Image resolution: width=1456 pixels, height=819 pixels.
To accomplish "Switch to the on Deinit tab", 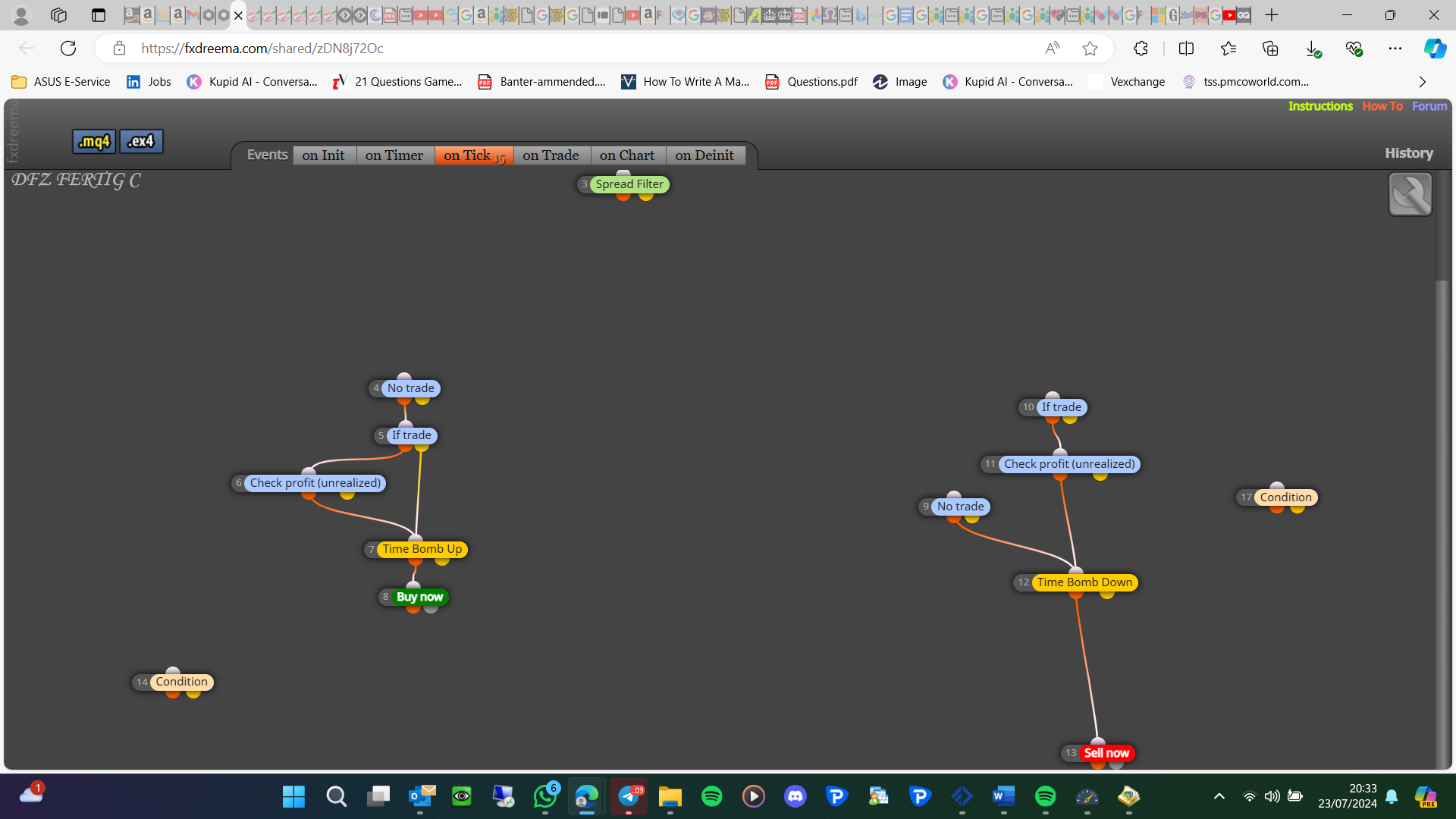I will click(x=704, y=155).
